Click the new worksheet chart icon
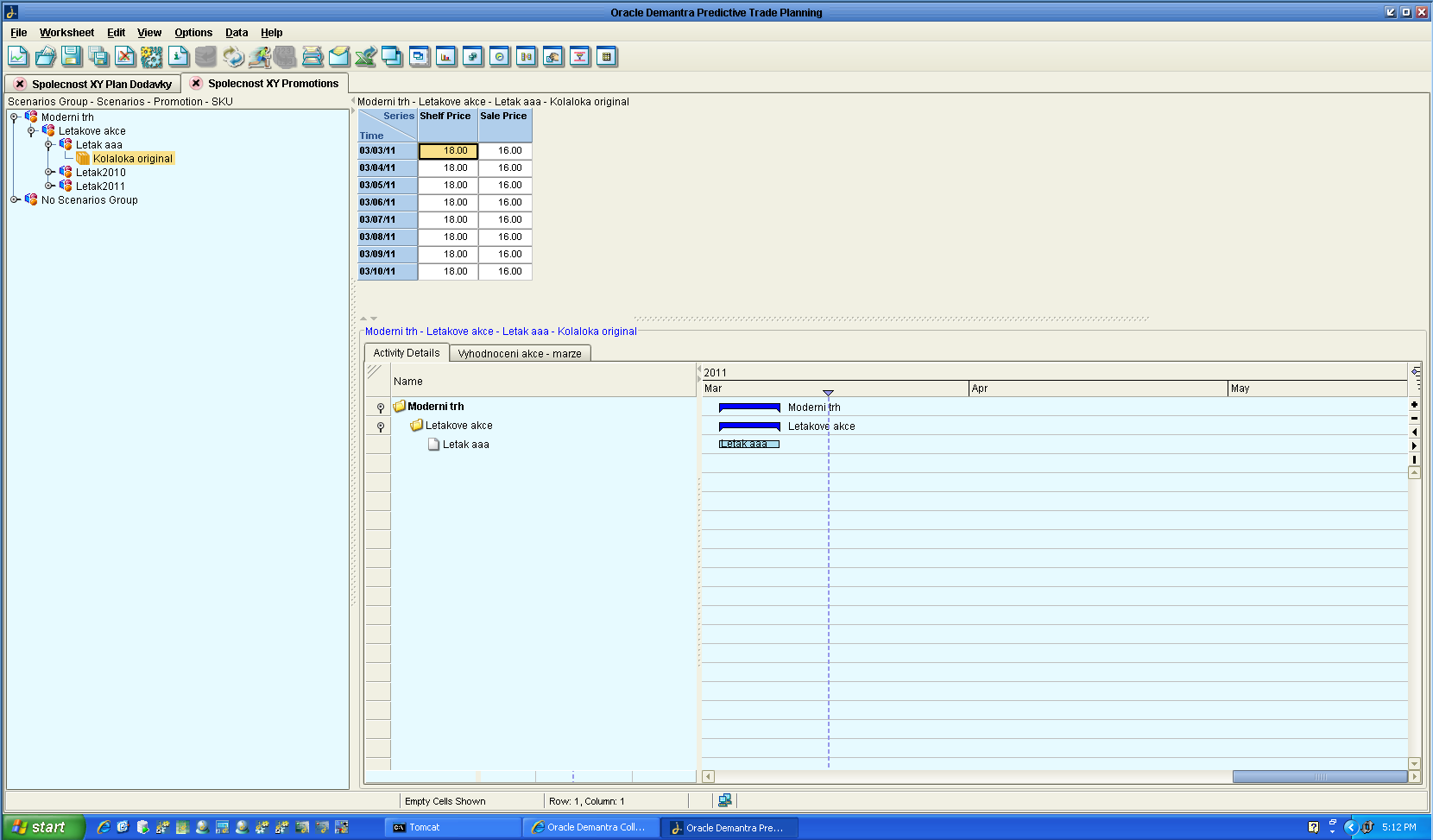 (18, 57)
